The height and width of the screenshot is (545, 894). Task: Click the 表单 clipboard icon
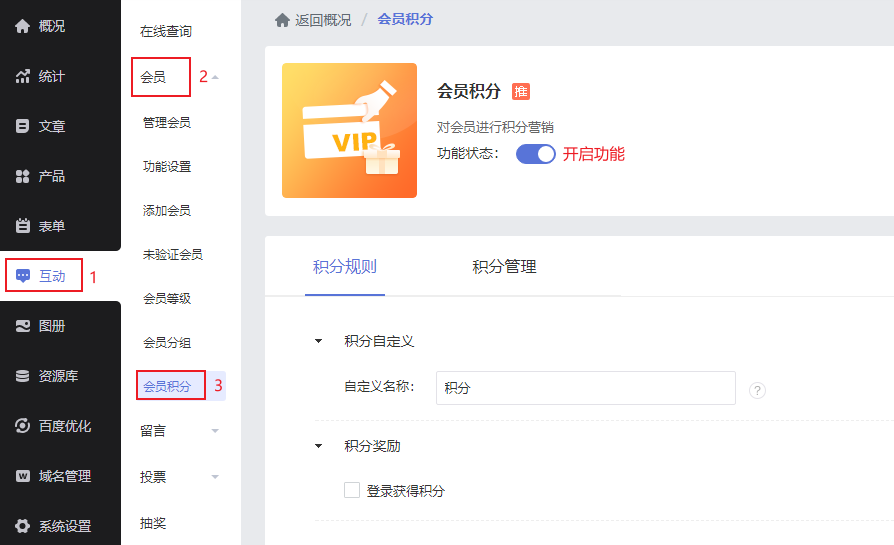tap(22, 226)
